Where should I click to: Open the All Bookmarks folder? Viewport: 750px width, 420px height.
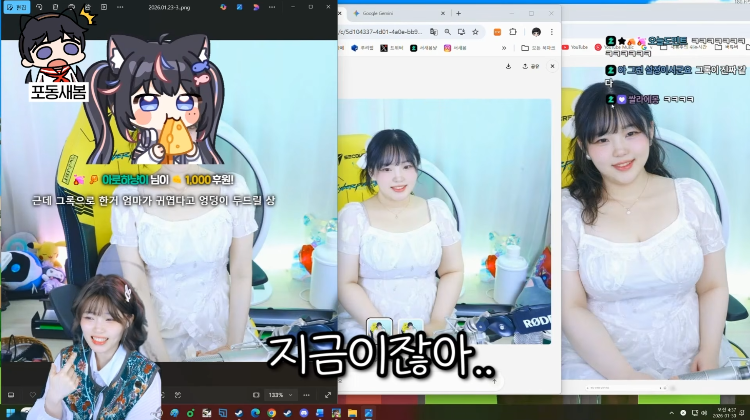pos(538,48)
